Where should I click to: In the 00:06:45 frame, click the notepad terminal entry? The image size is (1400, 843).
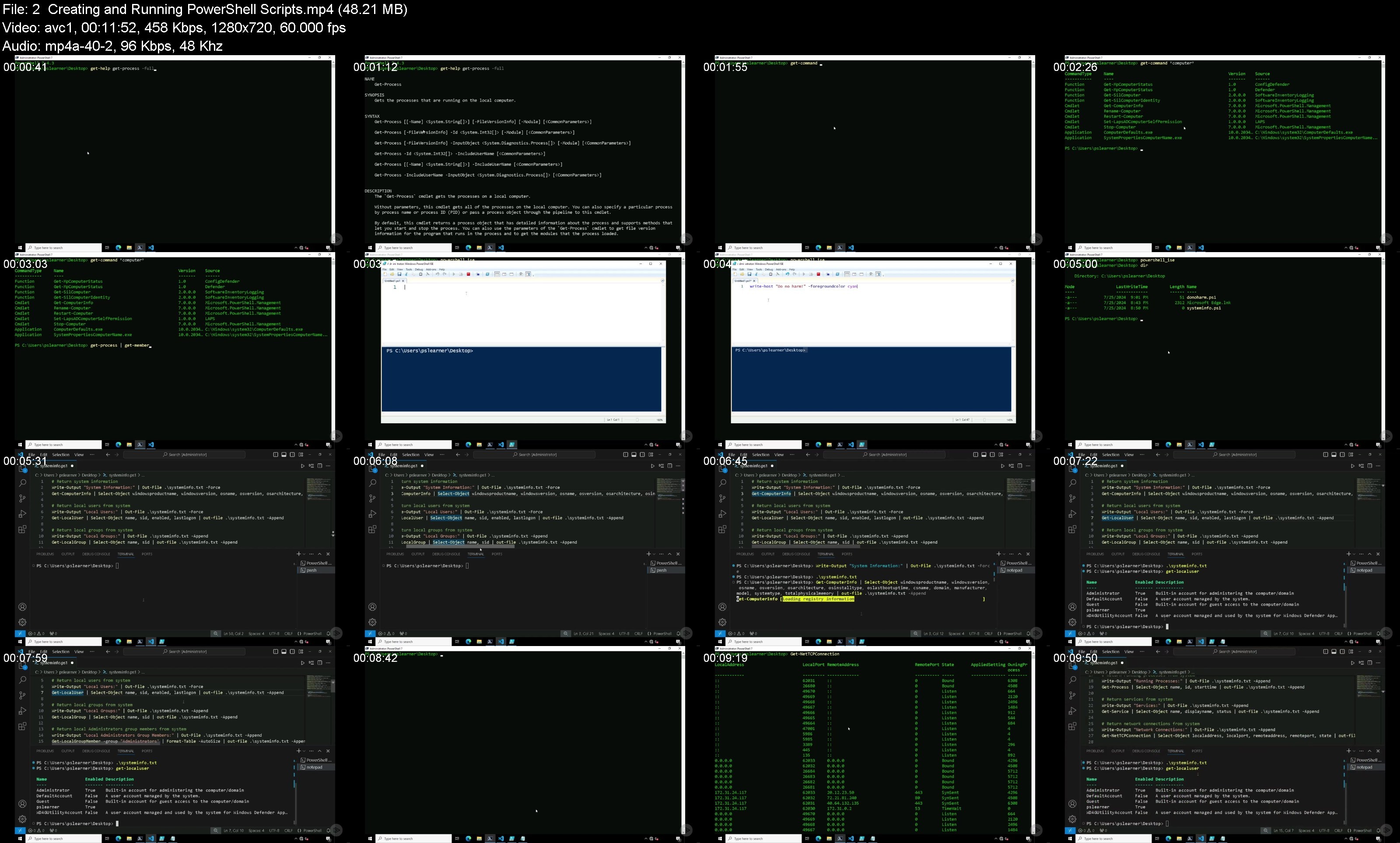pyautogui.click(x=1015, y=570)
